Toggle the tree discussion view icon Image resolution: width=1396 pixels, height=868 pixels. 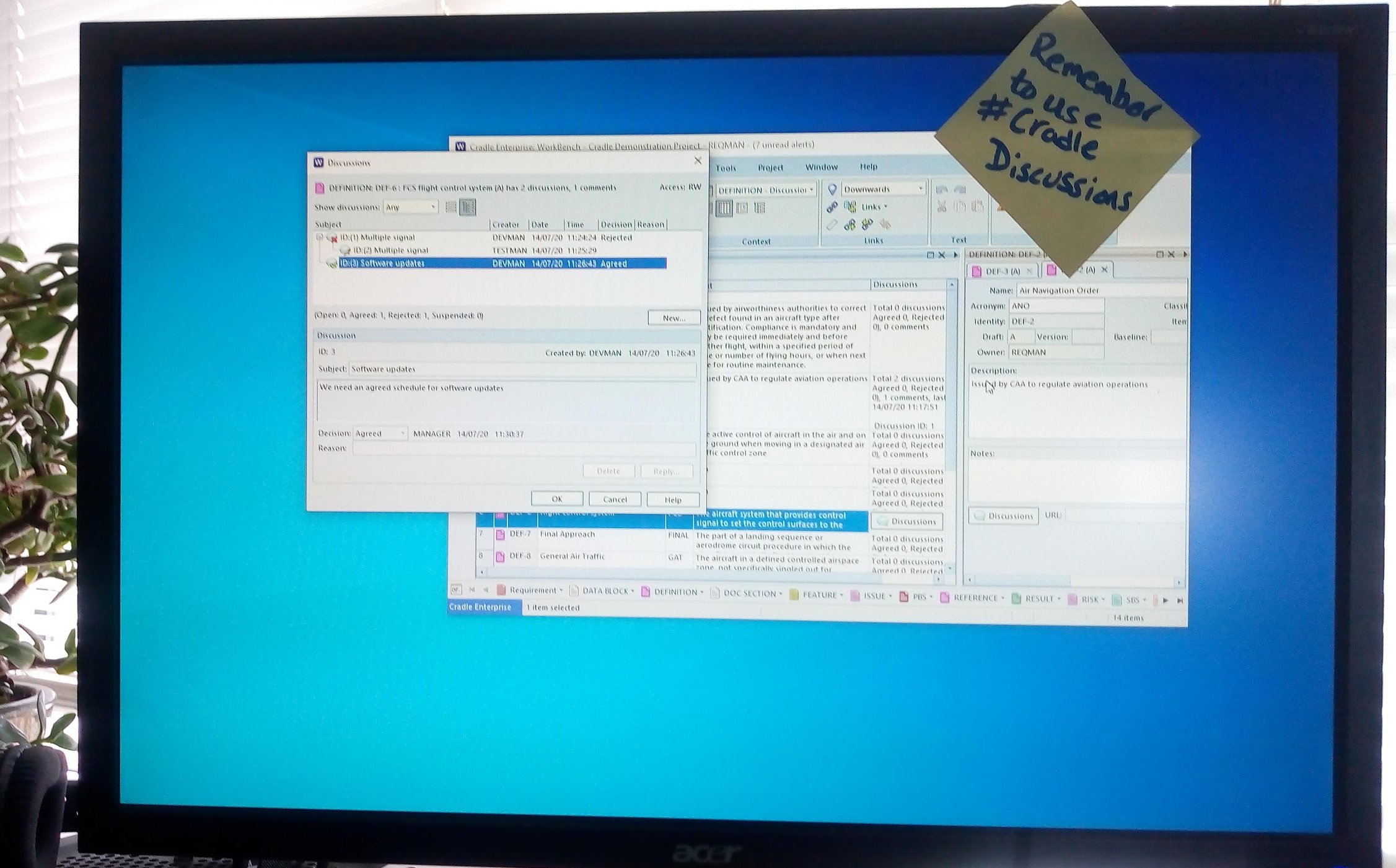(468, 207)
